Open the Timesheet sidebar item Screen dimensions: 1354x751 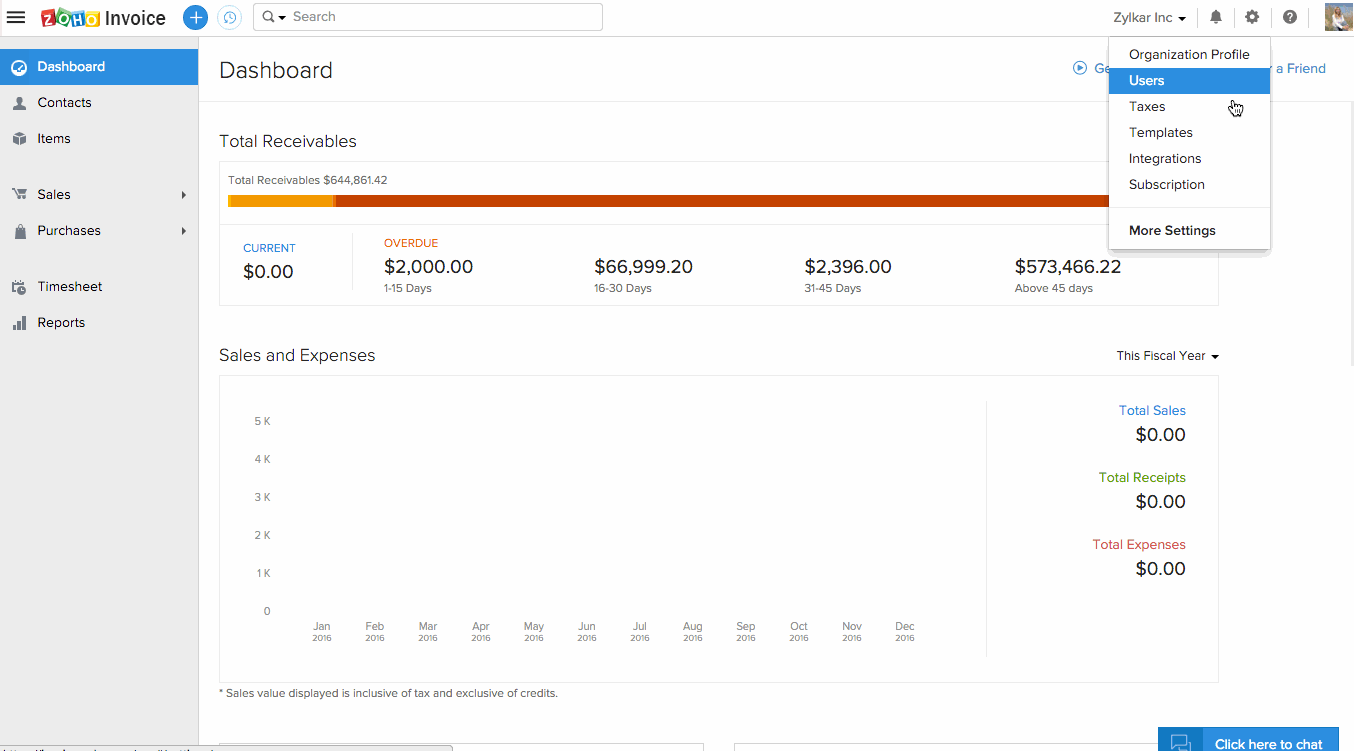click(x=69, y=287)
